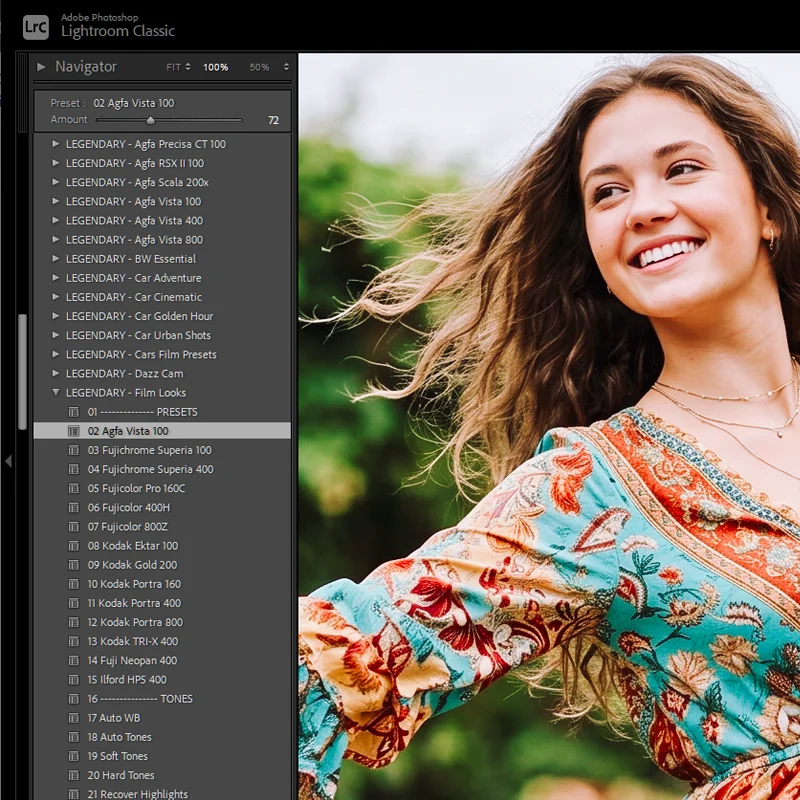Viewport: 800px width, 800px height.
Task: Expand LEGENDARY - BW Essential group
Action: 56,259
